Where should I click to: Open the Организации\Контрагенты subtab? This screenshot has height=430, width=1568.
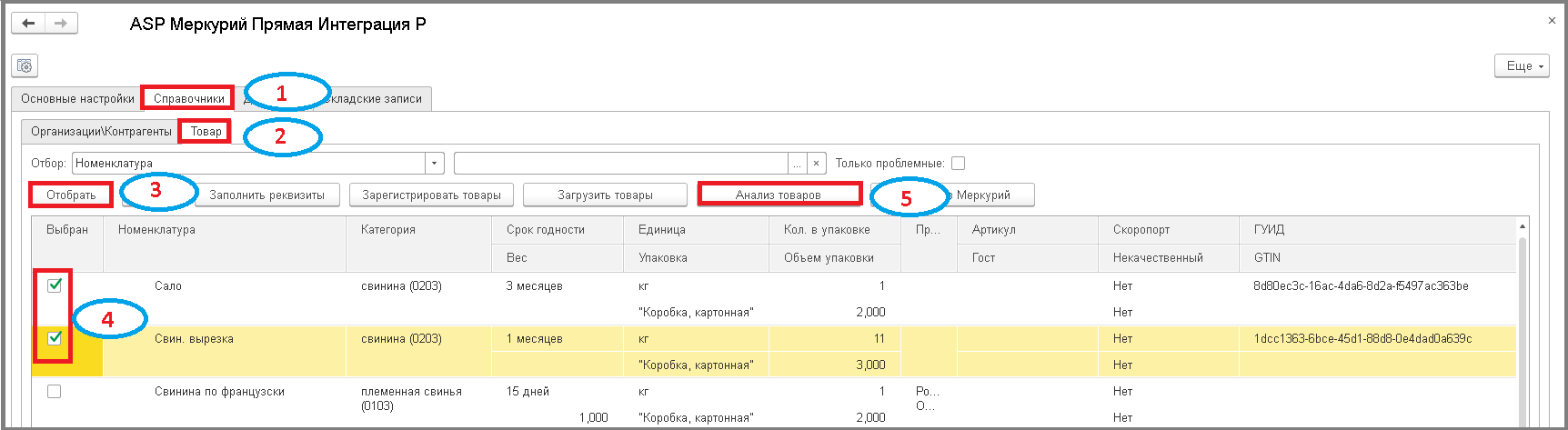click(101, 132)
